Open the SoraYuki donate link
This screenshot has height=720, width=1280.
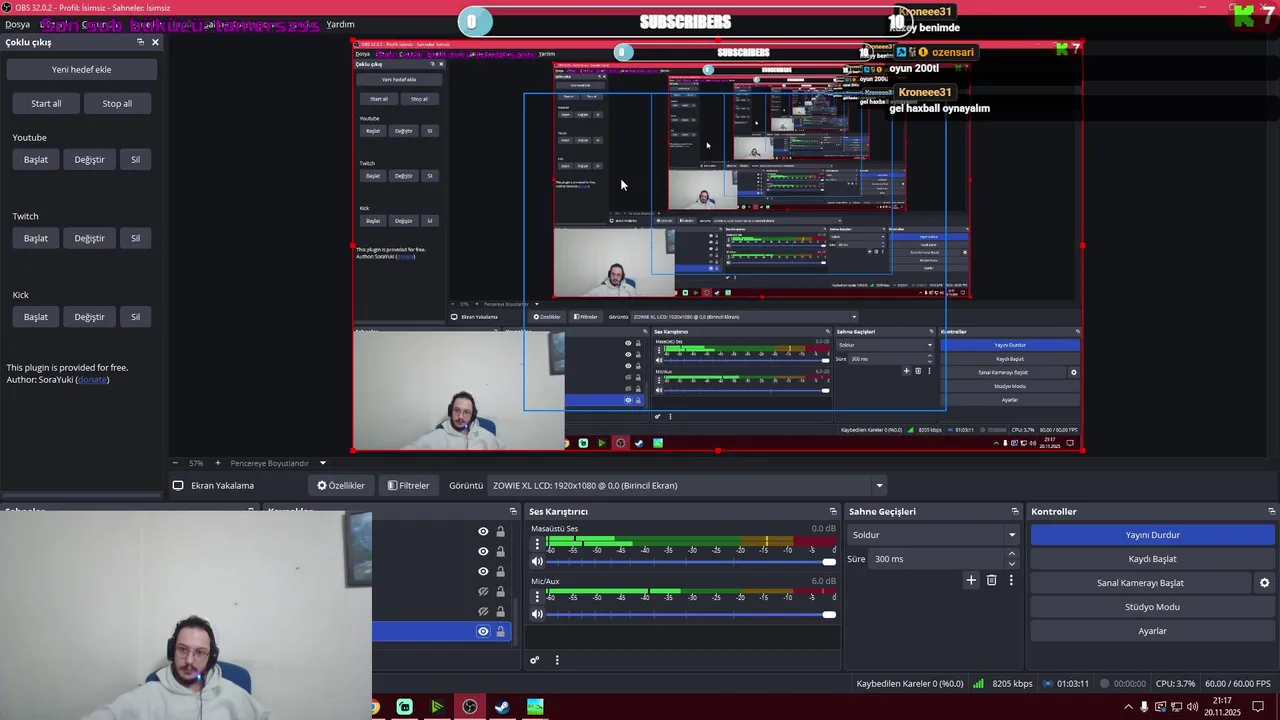click(92, 380)
